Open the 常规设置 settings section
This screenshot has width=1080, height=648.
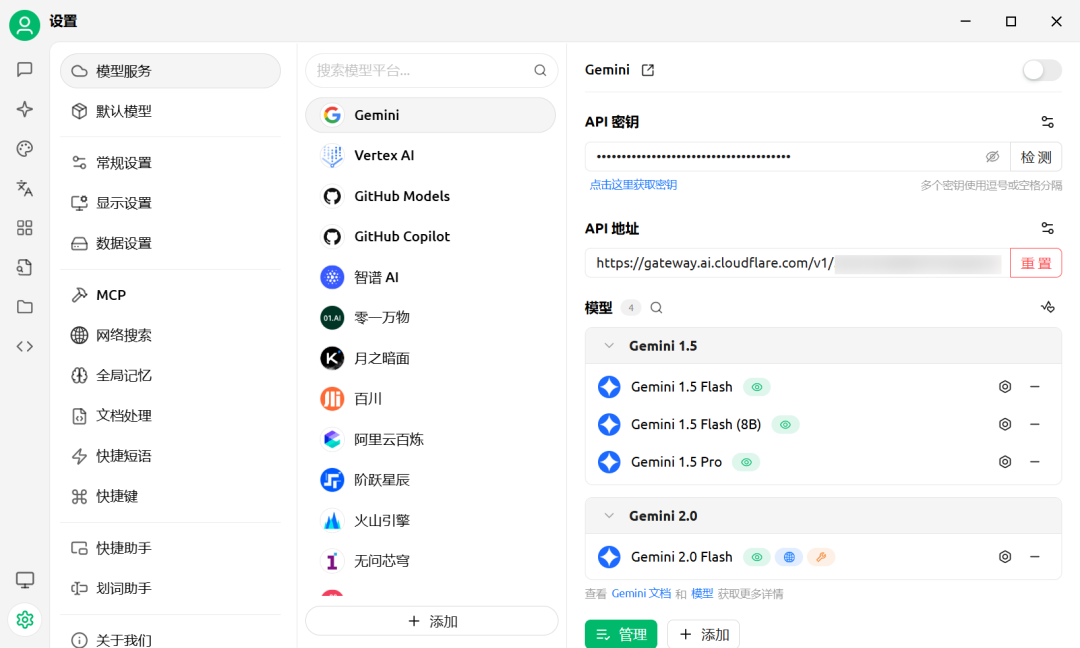point(170,163)
